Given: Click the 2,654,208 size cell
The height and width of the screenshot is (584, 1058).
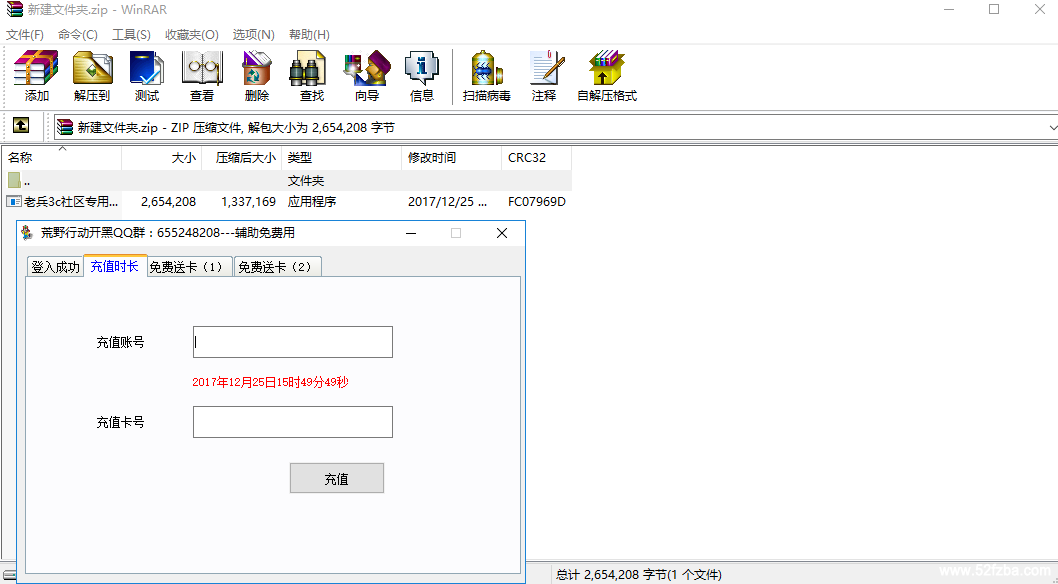Looking at the screenshot, I should point(168,201).
